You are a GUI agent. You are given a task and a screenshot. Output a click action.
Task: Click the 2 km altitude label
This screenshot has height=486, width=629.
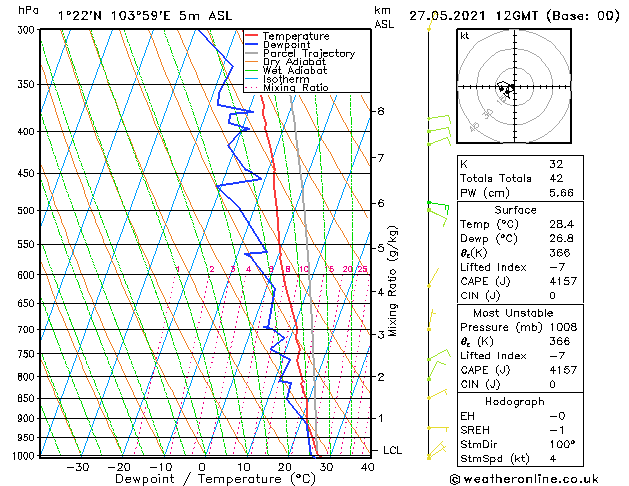[381, 377]
